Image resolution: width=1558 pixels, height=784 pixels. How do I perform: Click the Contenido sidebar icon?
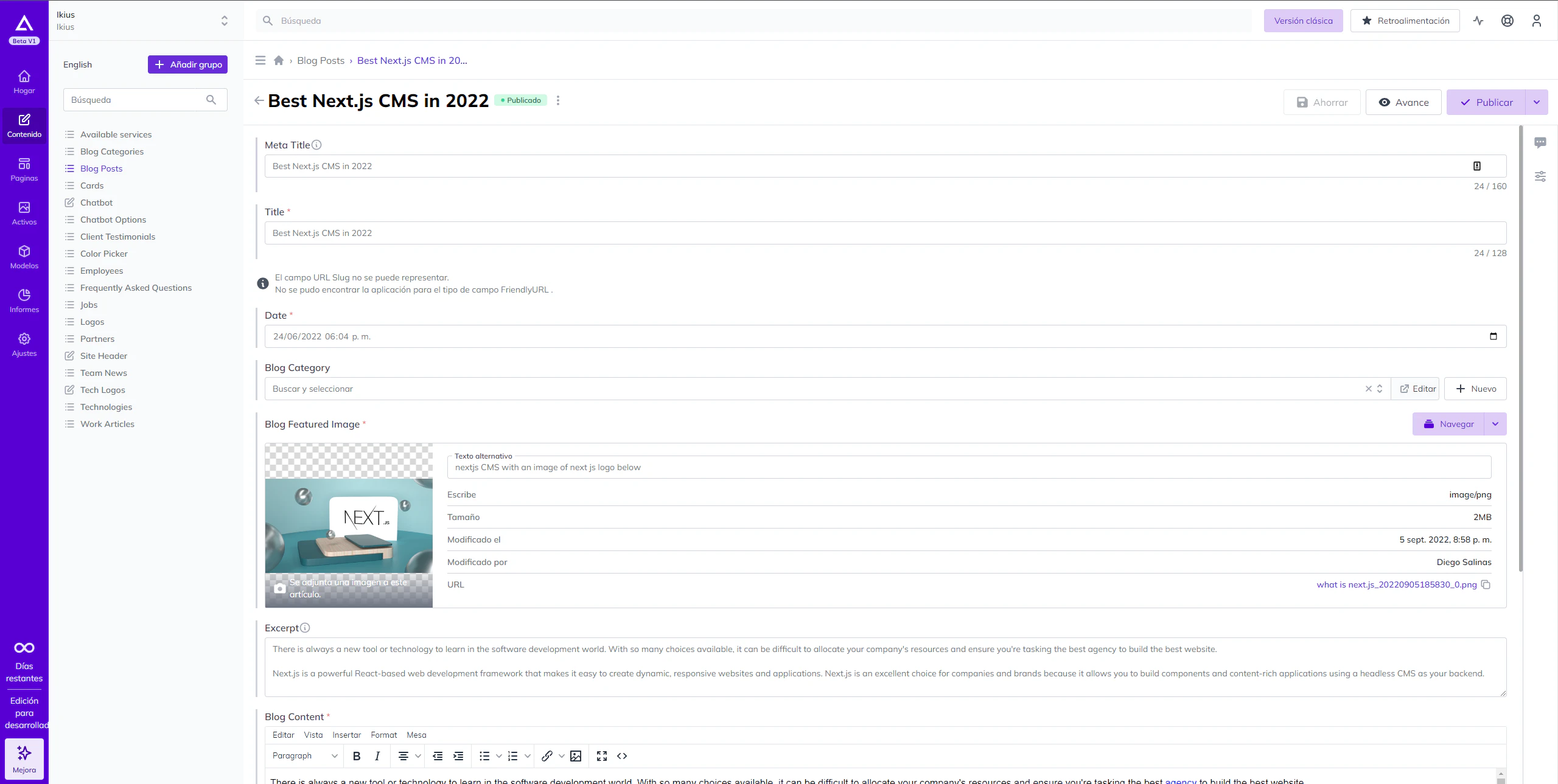pos(24,126)
